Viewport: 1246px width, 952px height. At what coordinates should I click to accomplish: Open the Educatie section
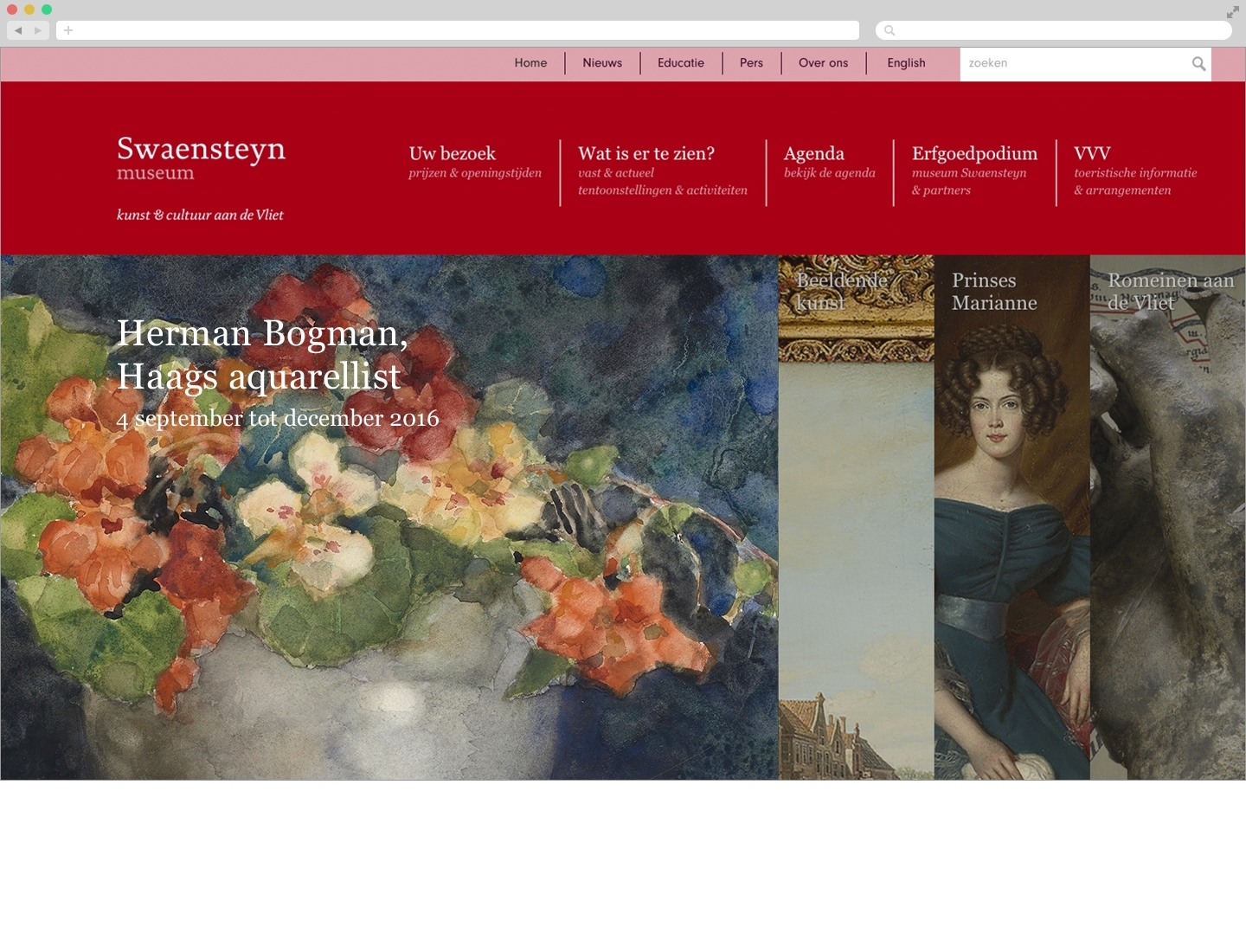(x=681, y=63)
